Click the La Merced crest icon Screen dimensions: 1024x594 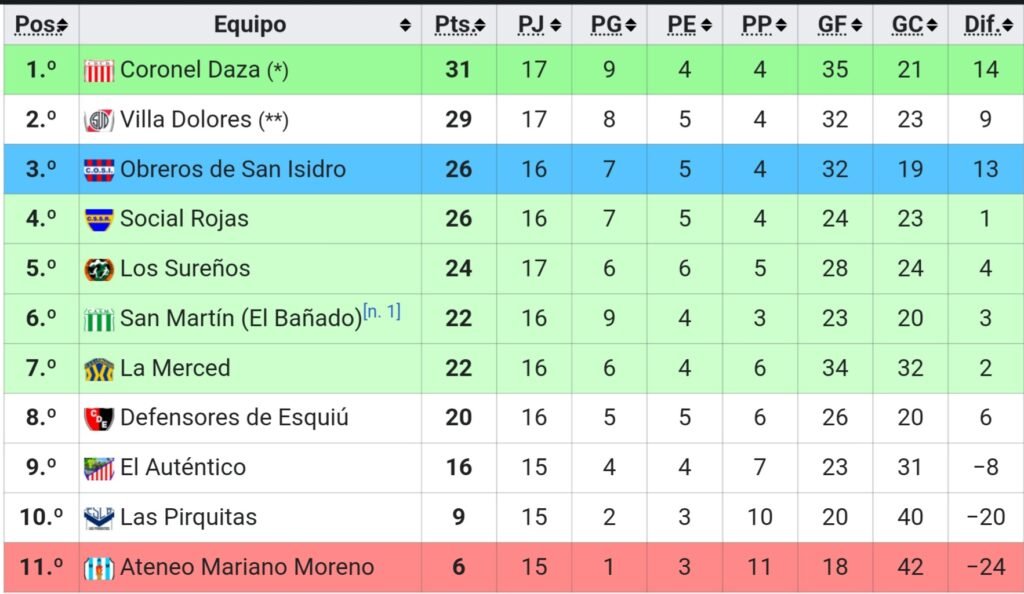coord(99,369)
